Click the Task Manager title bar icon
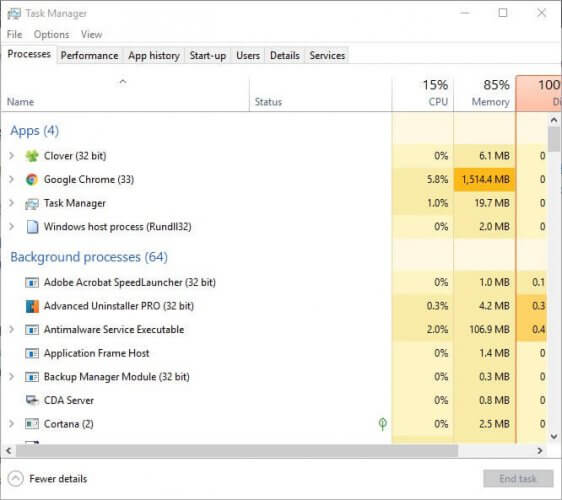This screenshot has height=500, width=562. 14,14
